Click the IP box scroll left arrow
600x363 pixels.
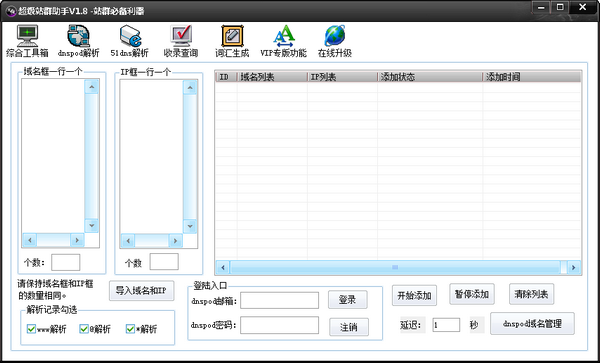(x=128, y=241)
